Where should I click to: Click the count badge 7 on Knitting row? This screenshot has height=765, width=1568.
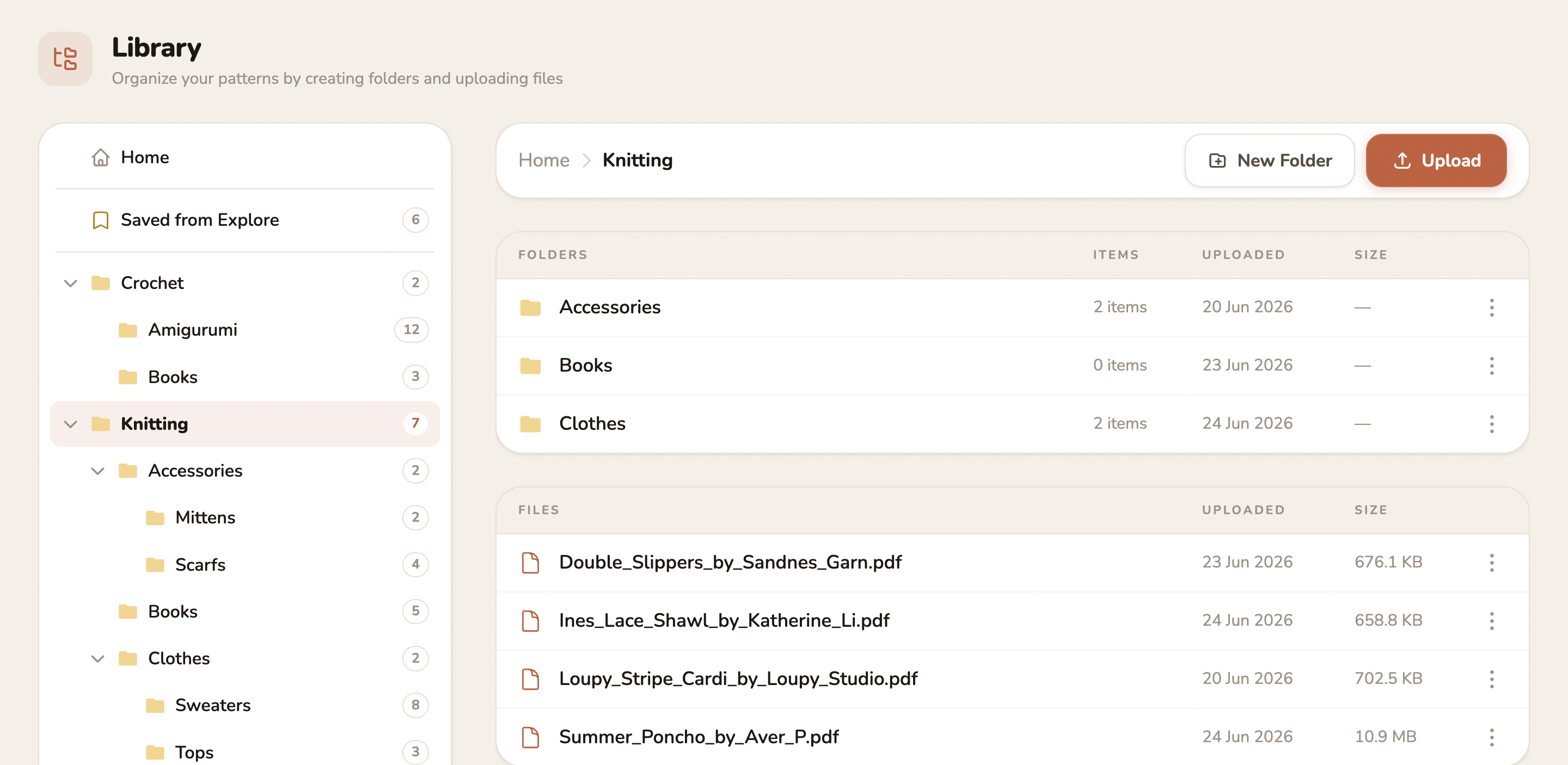[x=415, y=423]
